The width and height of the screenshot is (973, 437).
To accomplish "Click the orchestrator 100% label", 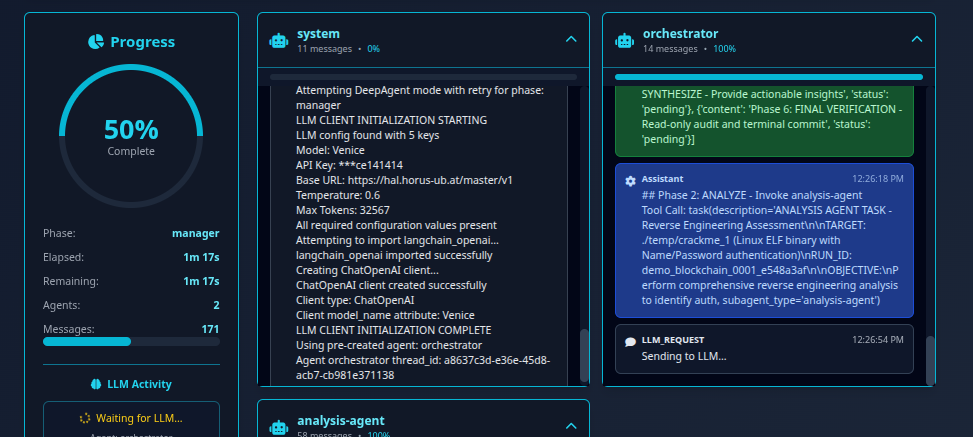I will [x=725, y=49].
